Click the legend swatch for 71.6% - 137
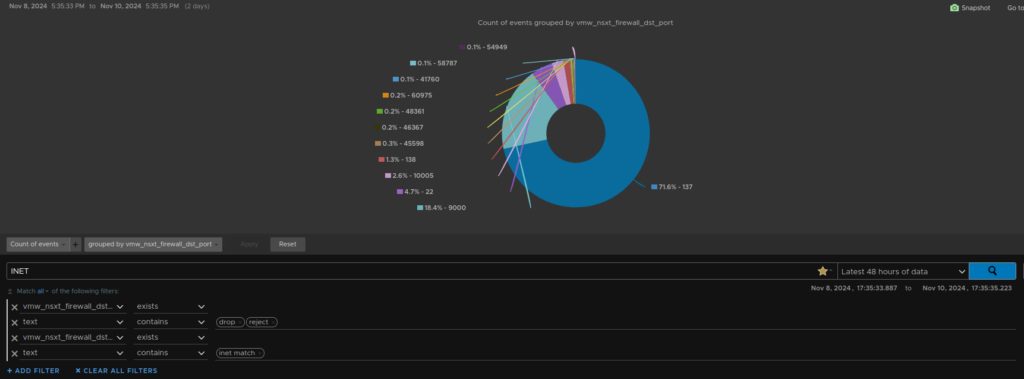1024x379 pixels. point(654,187)
